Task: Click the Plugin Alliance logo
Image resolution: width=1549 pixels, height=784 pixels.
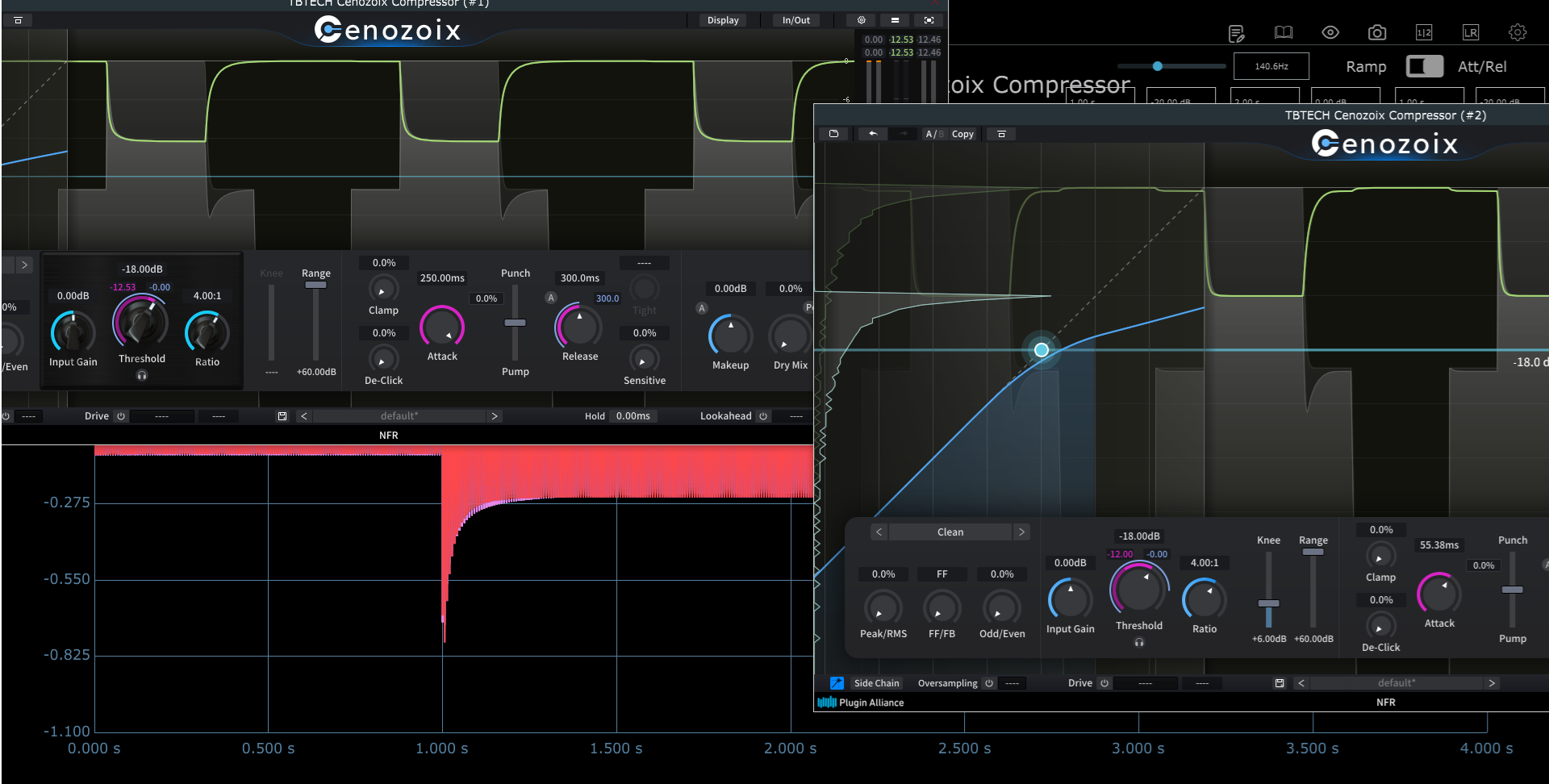Action: click(861, 703)
